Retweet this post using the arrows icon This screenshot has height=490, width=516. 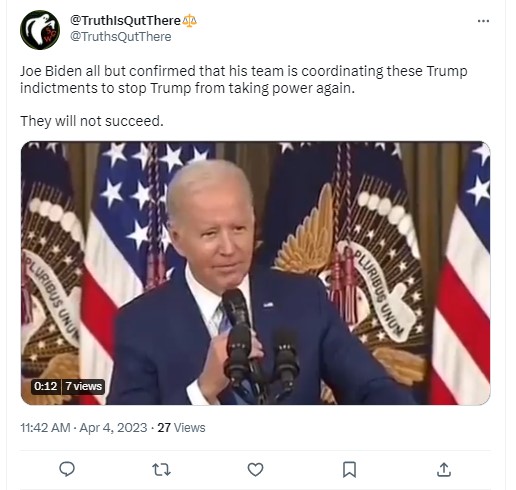[x=161, y=470]
